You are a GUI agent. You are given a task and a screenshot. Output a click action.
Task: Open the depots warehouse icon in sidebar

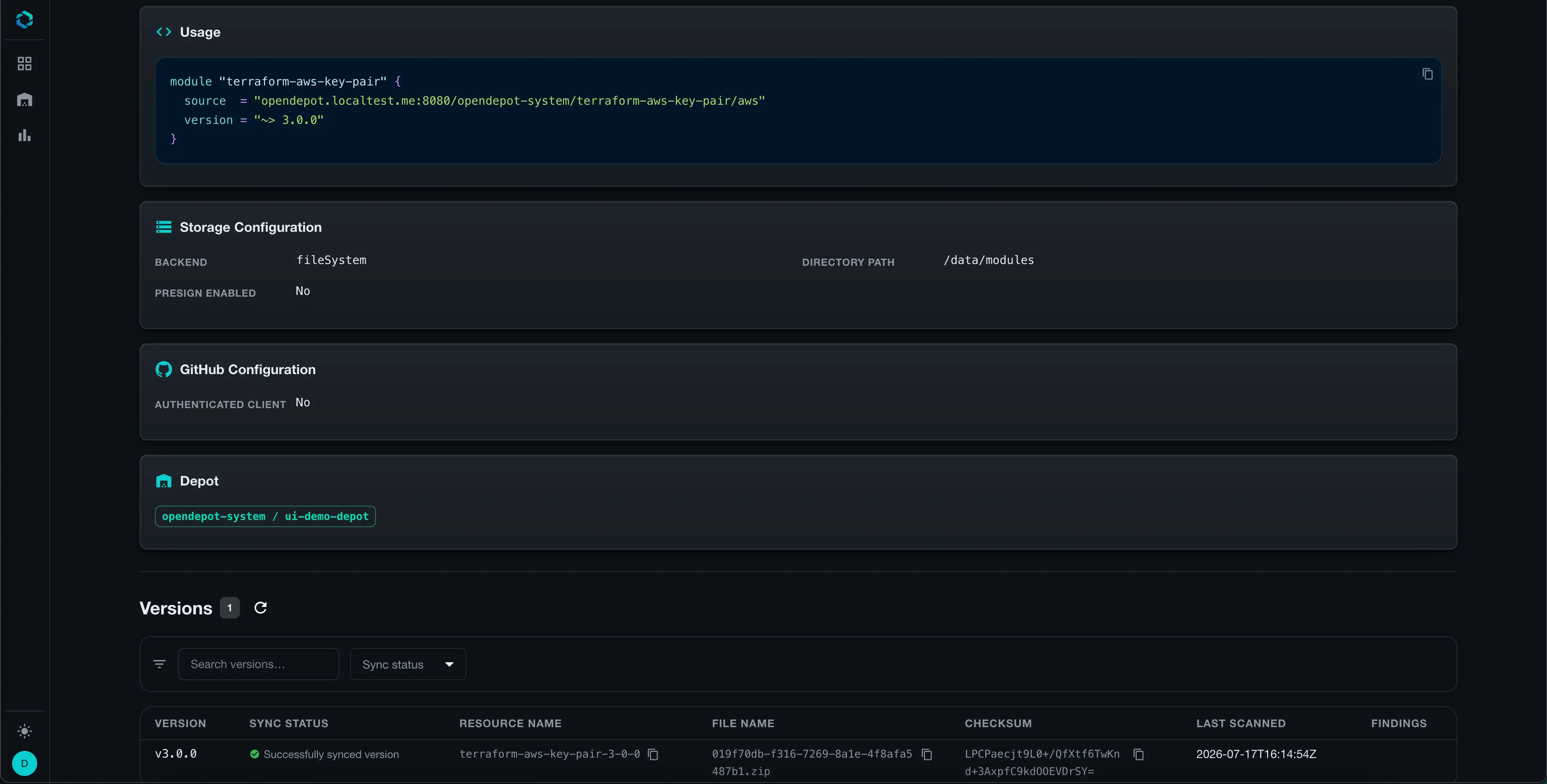[x=25, y=100]
